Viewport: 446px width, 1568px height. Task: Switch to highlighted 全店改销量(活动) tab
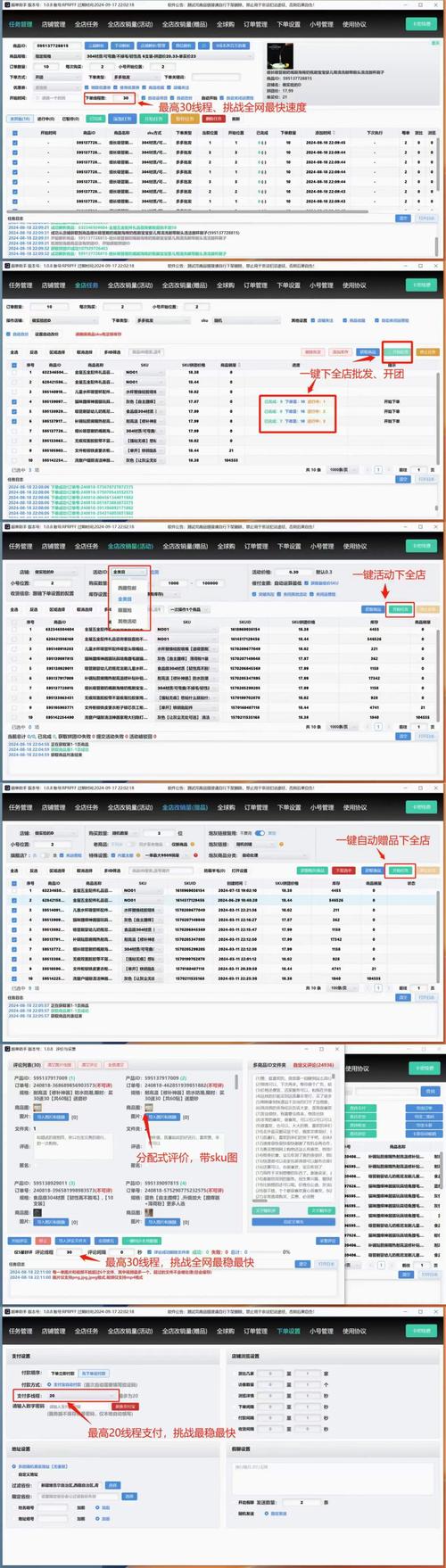pos(130,546)
